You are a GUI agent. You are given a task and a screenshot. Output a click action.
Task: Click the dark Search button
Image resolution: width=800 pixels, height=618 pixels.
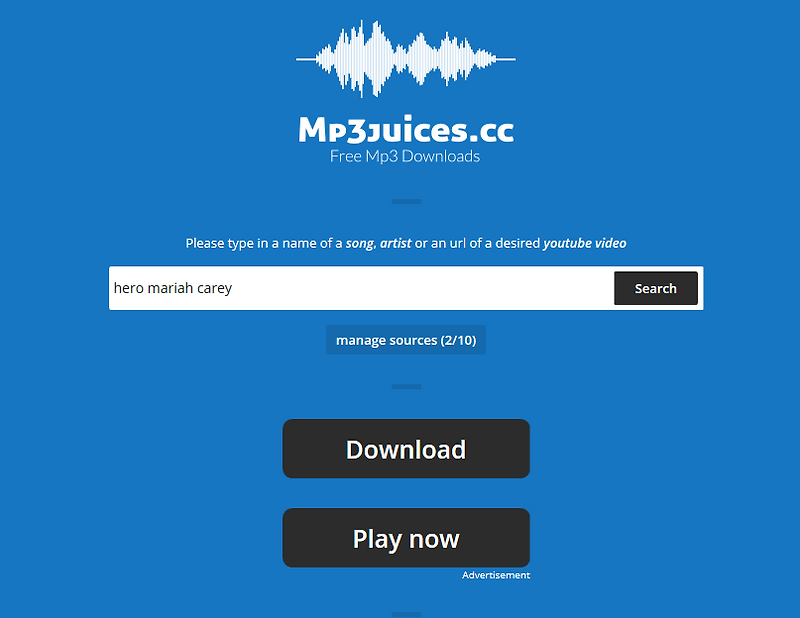pos(656,288)
